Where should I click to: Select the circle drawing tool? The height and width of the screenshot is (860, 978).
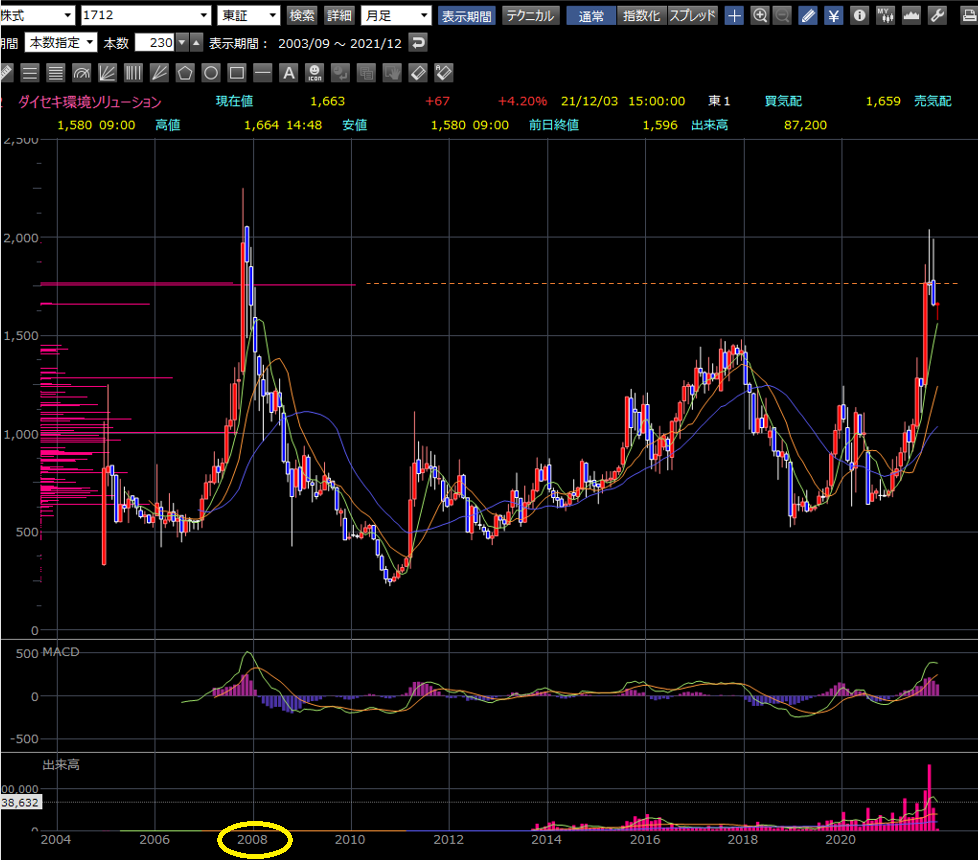211,73
